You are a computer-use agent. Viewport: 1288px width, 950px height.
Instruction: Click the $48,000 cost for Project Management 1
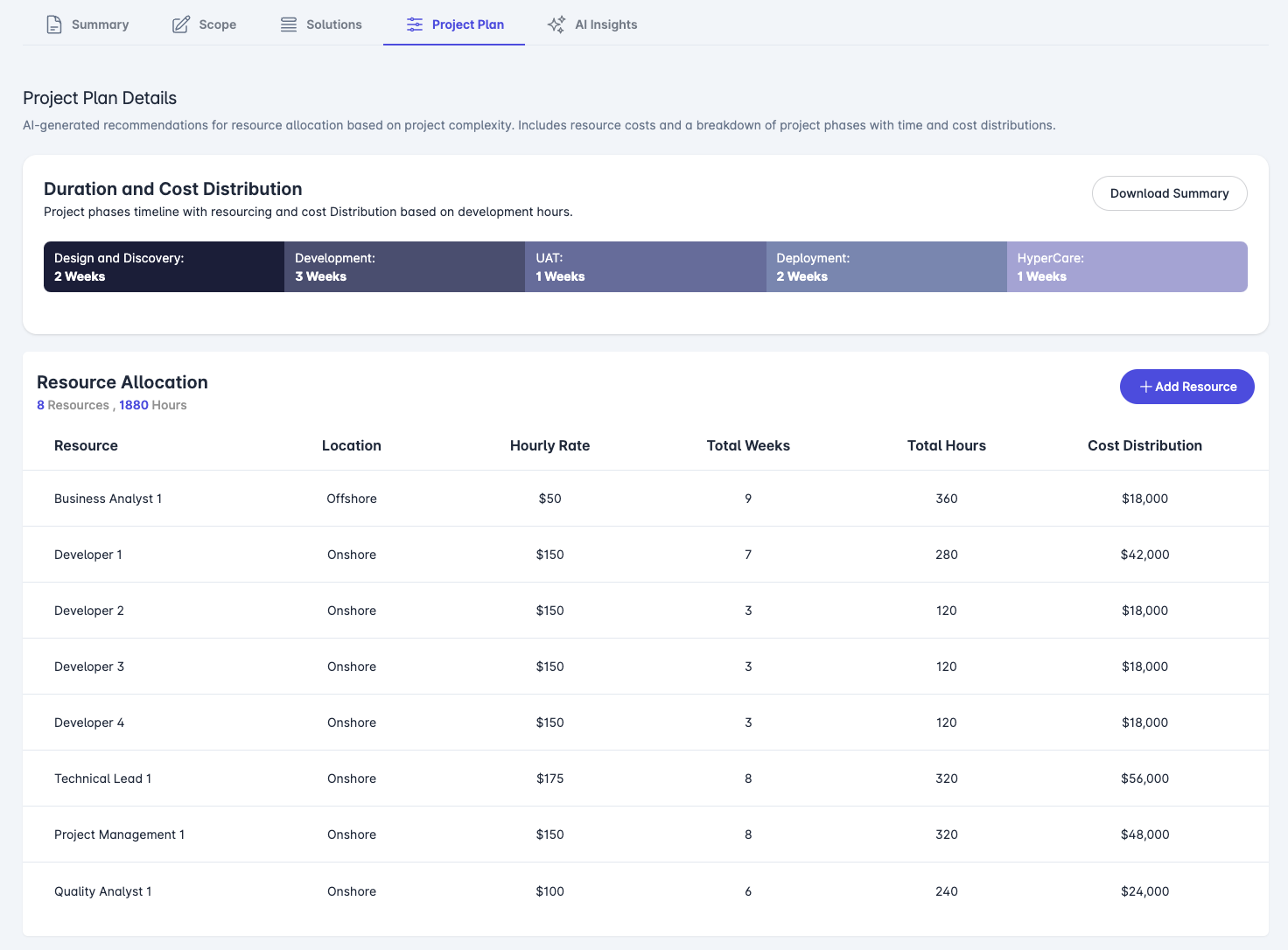click(x=1144, y=835)
